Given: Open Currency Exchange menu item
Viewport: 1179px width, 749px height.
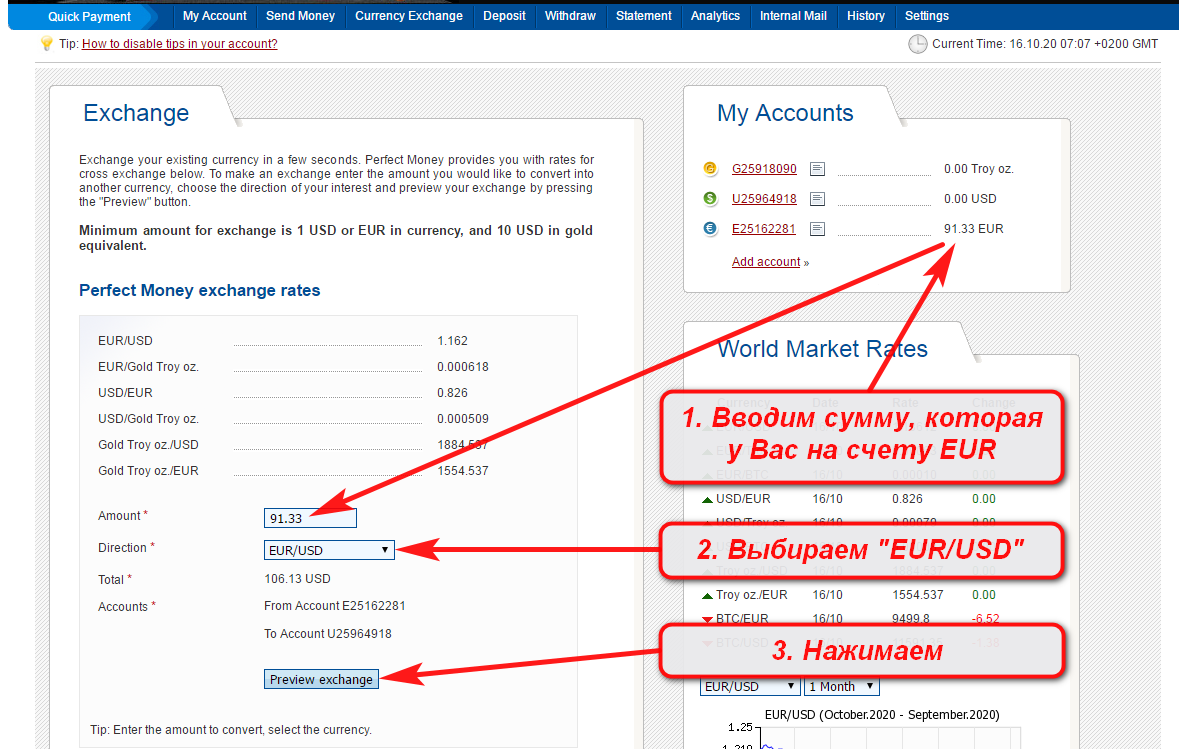Looking at the screenshot, I should coord(409,16).
